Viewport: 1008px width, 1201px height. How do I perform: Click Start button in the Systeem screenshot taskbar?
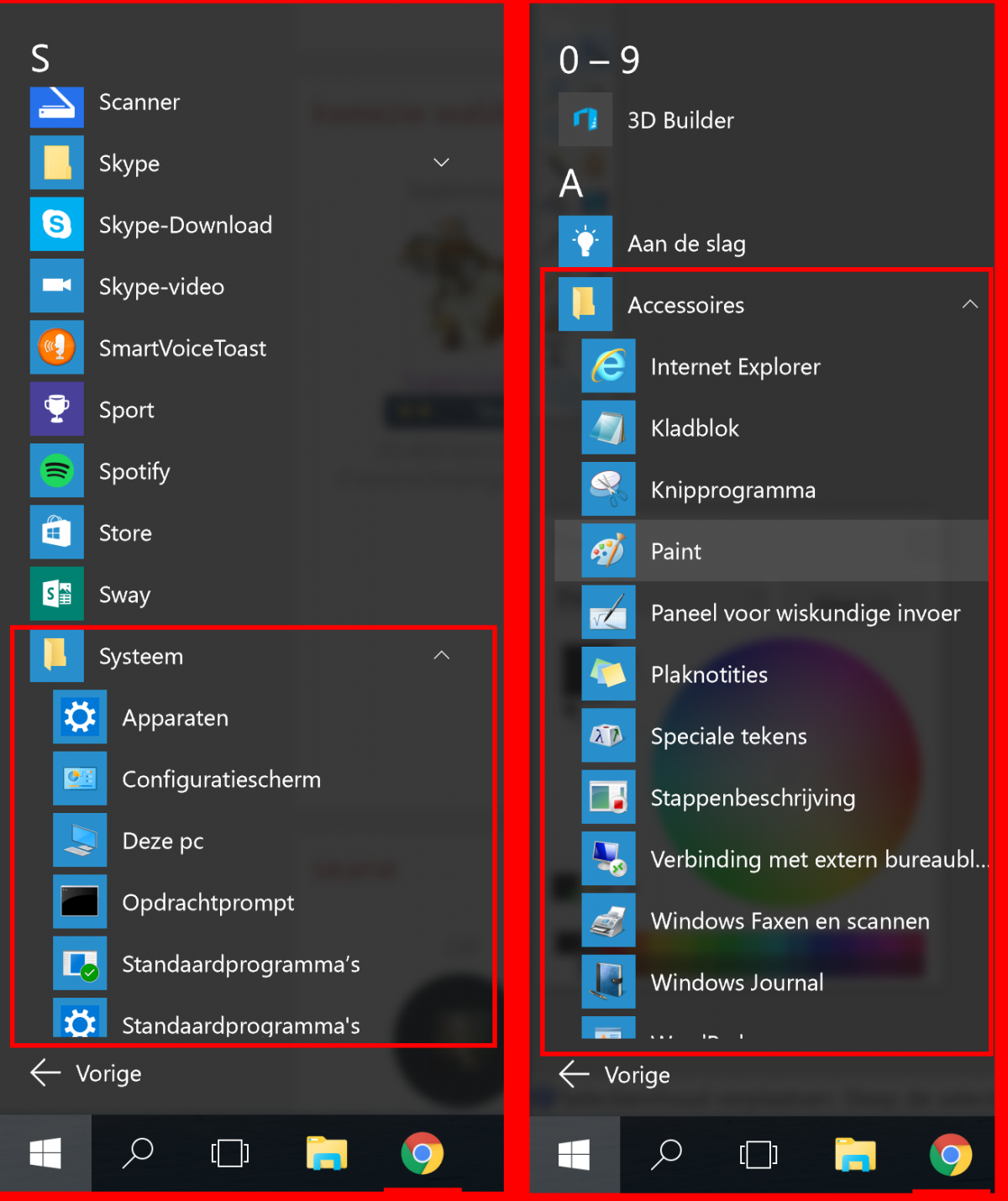click(45, 1153)
